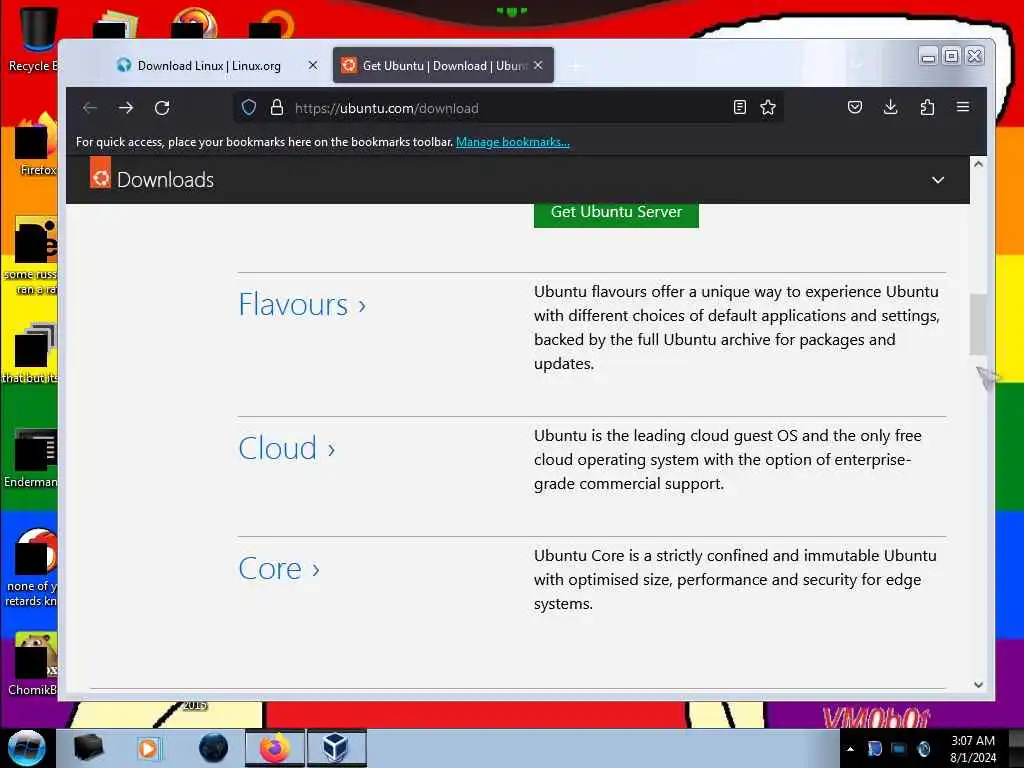Click the Ubuntu logo beside Downloads
This screenshot has width=1024, height=768.
pos(100,174)
